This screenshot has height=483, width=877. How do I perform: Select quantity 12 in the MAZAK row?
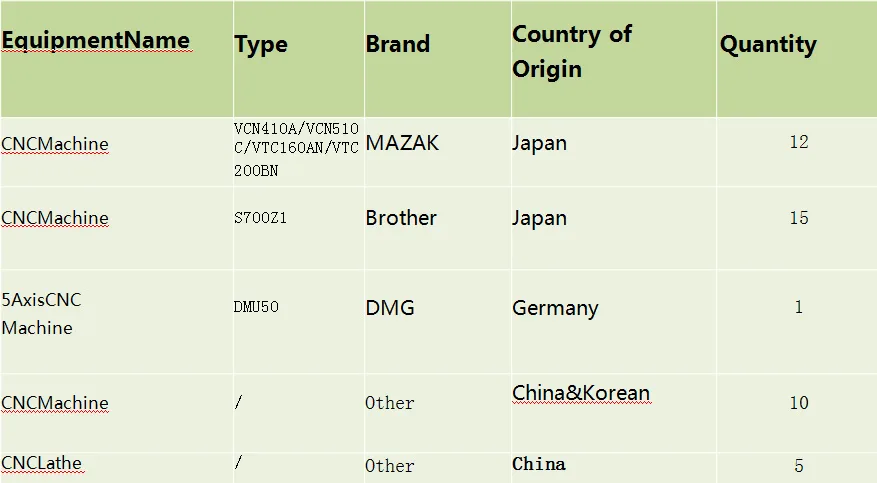[x=798, y=142]
